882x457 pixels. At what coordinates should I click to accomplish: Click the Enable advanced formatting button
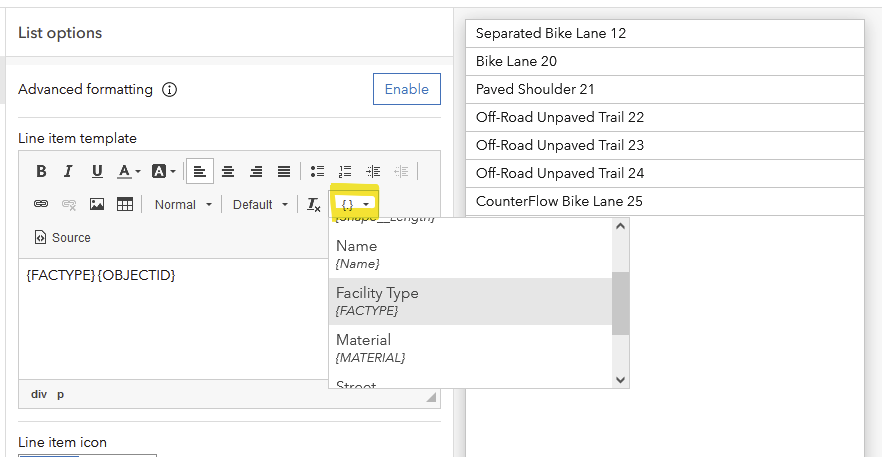[407, 89]
